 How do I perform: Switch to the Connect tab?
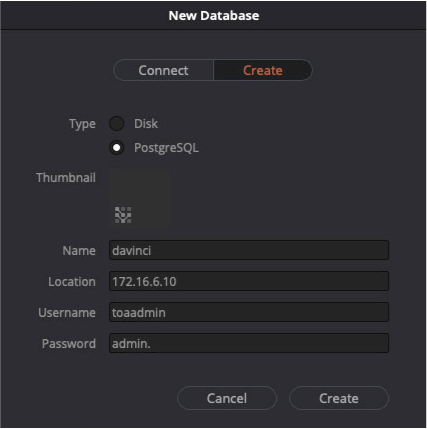click(x=163, y=70)
